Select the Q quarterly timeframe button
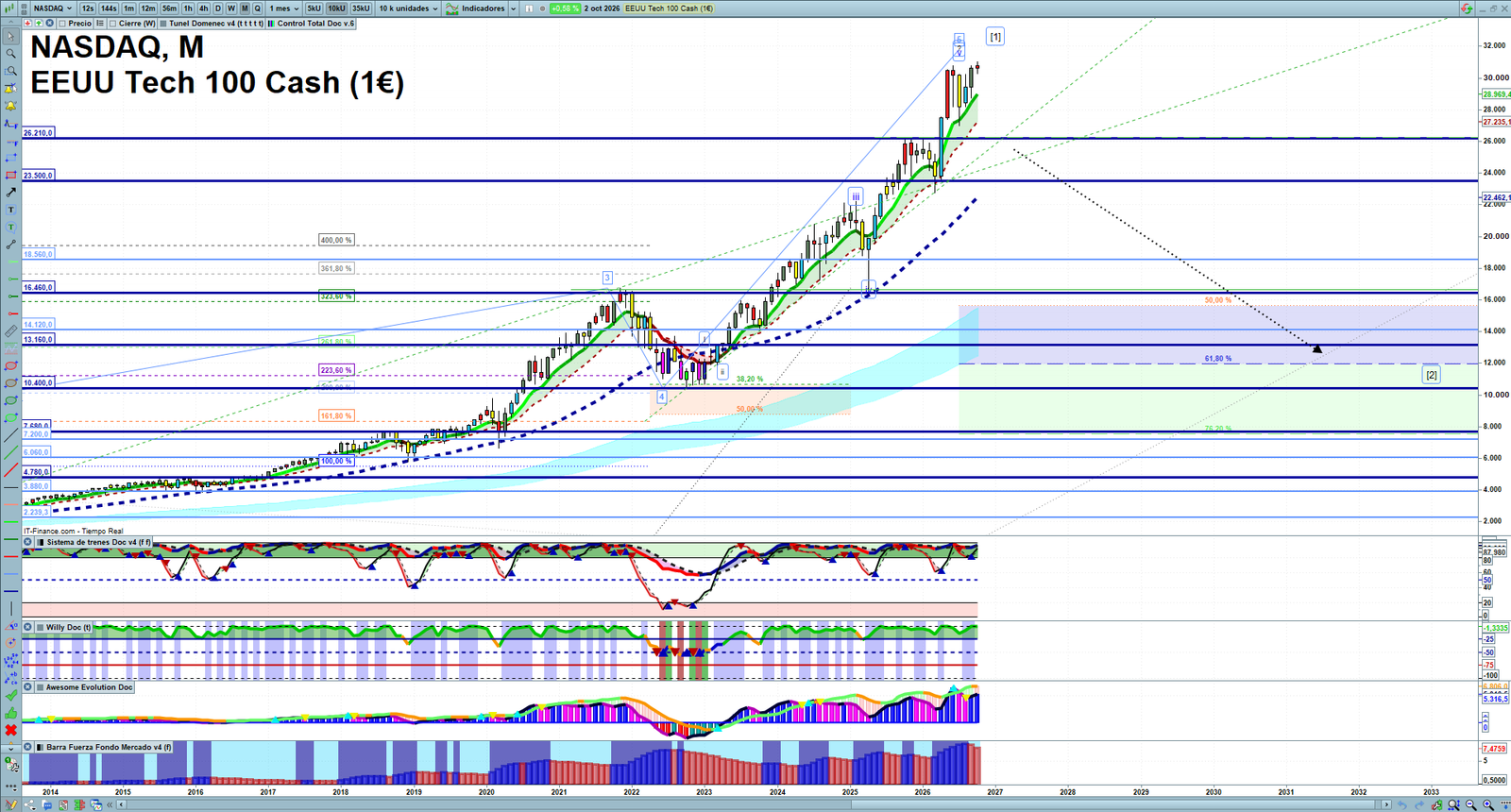Screen dimensions: 1511x812 coord(258,8)
